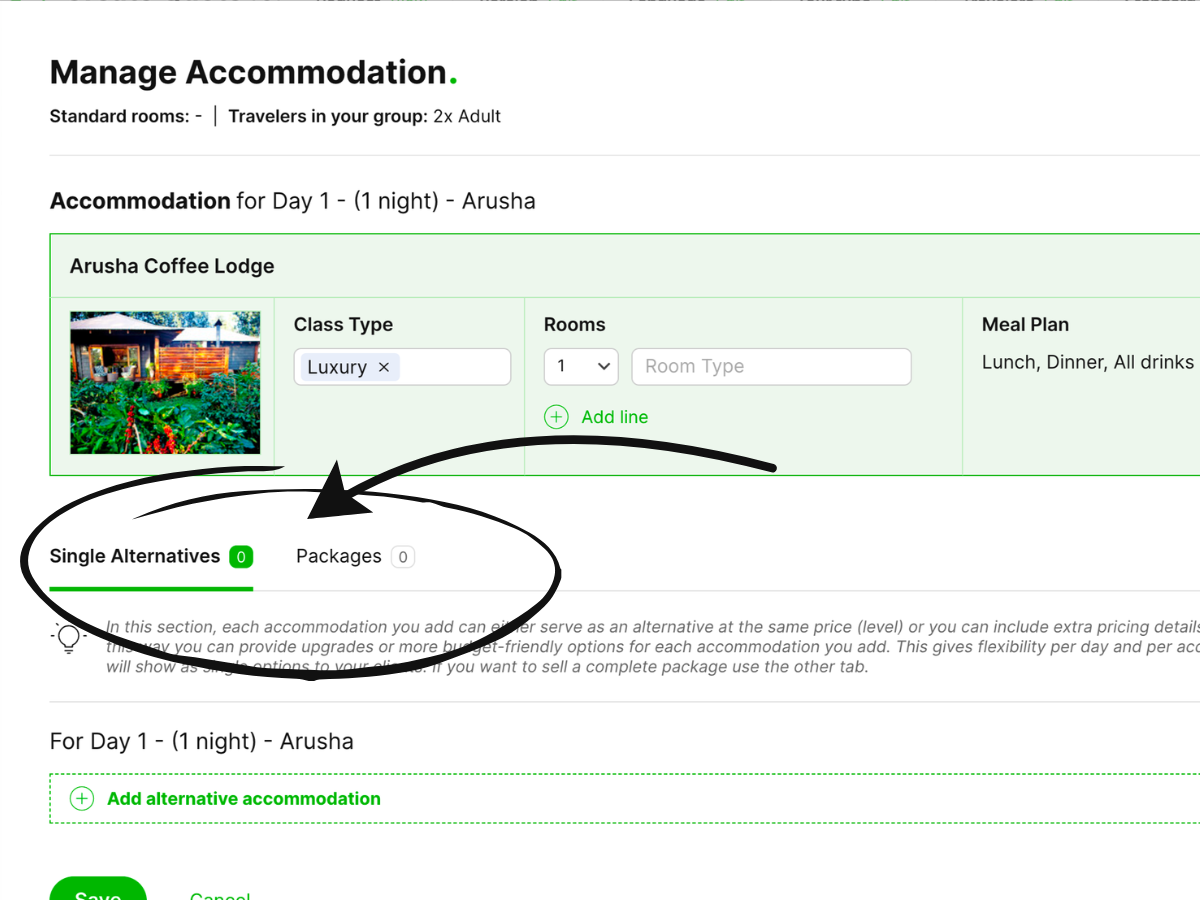Click the Single Alternatives count badge
The width and height of the screenshot is (1200, 900).
pos(241,557)
